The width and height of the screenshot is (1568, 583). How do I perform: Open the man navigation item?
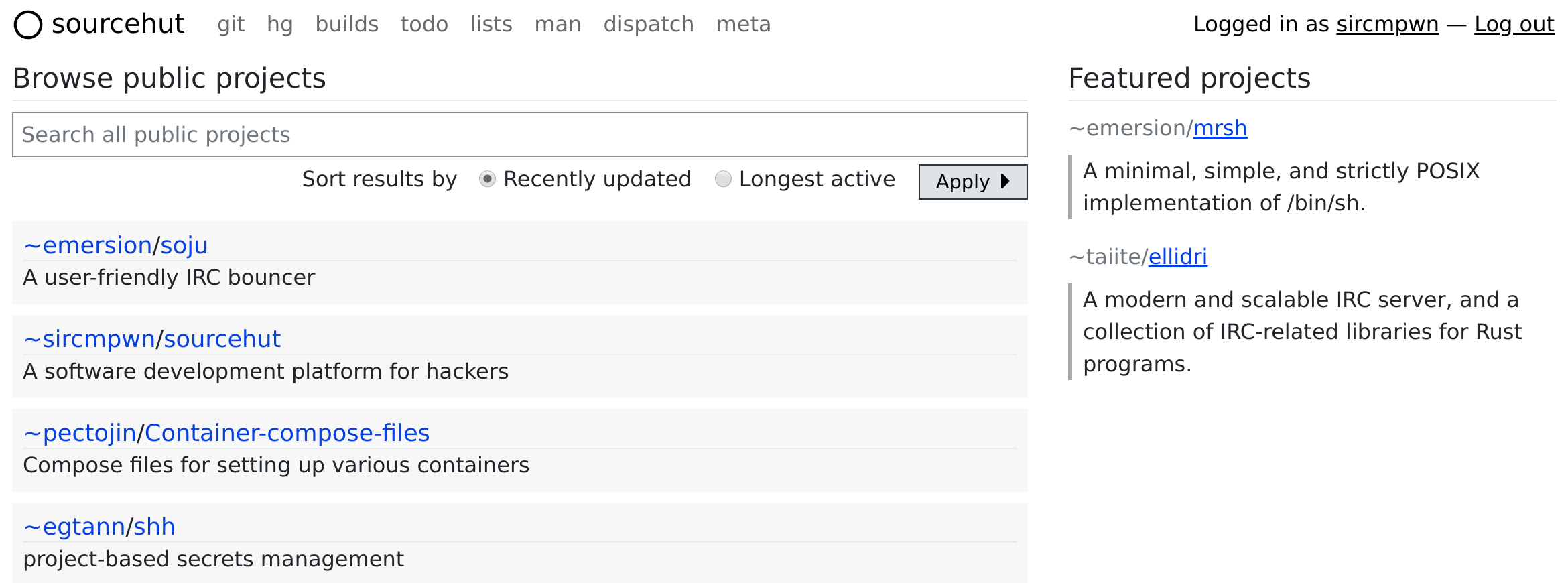click(558, 25)
